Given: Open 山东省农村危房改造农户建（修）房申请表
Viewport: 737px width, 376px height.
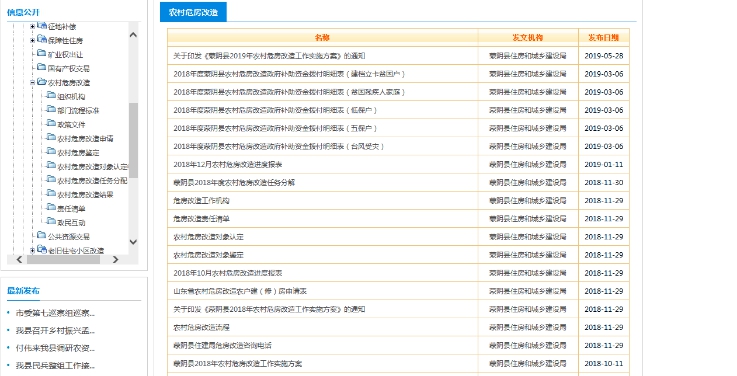Looking at the screenshot, I should (x=240, y=291).
